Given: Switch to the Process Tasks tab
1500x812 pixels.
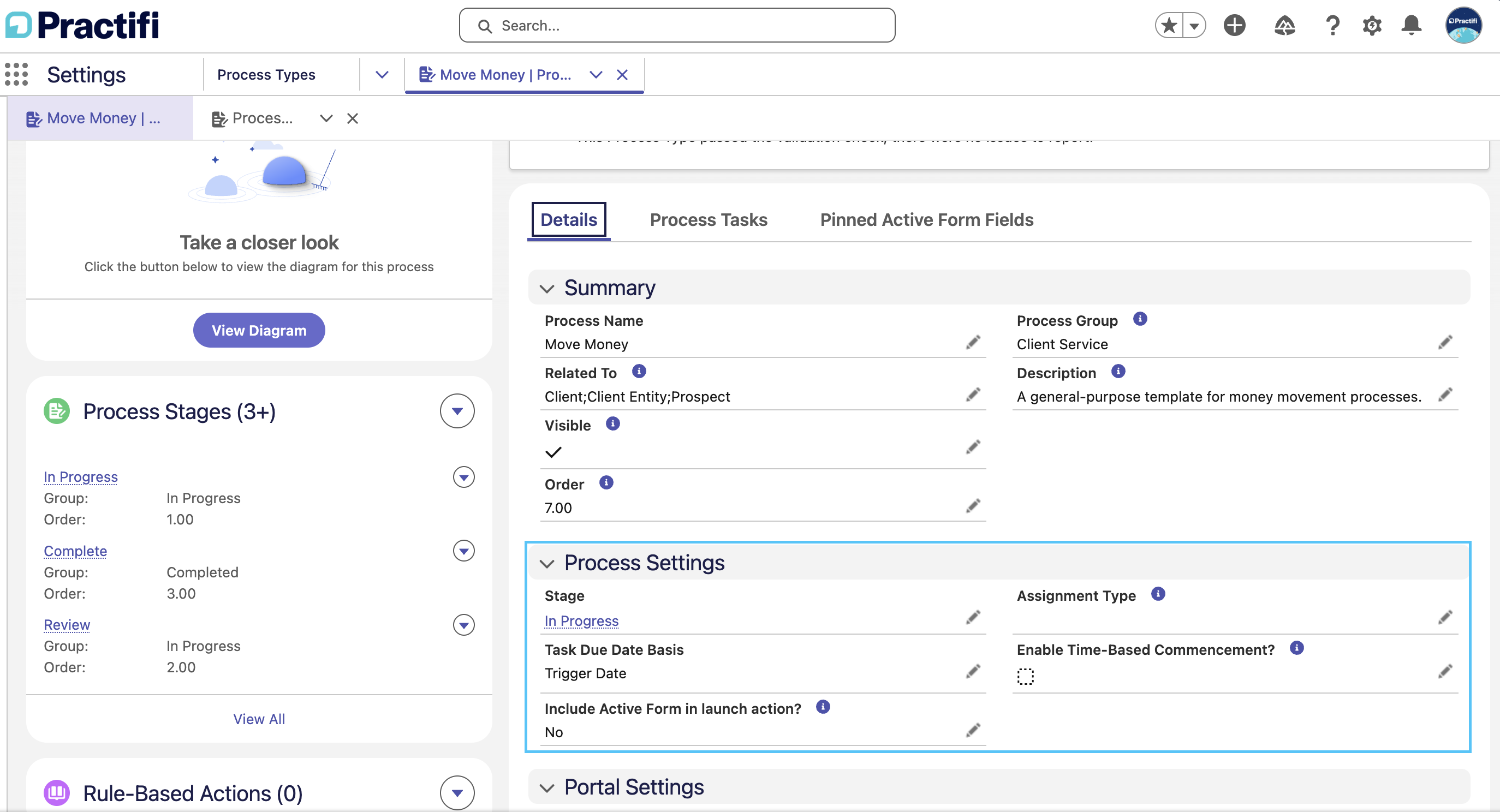Looking at the screenshot, I should pyautogui.click(x=709, y=219).
